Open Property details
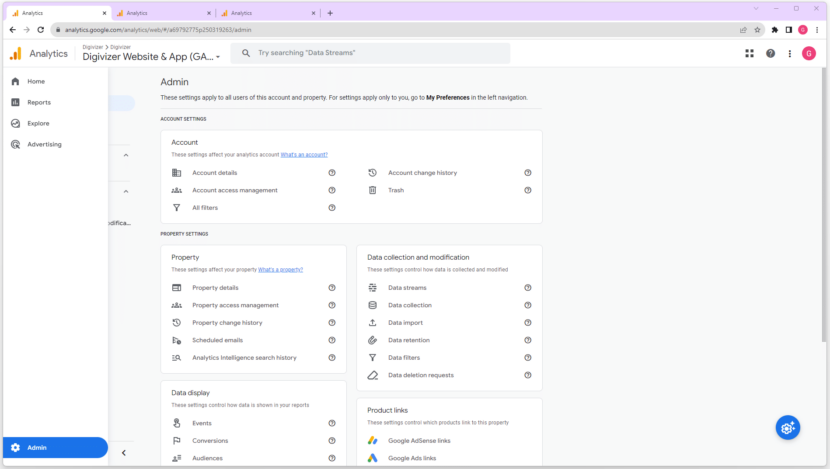 point(215,287)
